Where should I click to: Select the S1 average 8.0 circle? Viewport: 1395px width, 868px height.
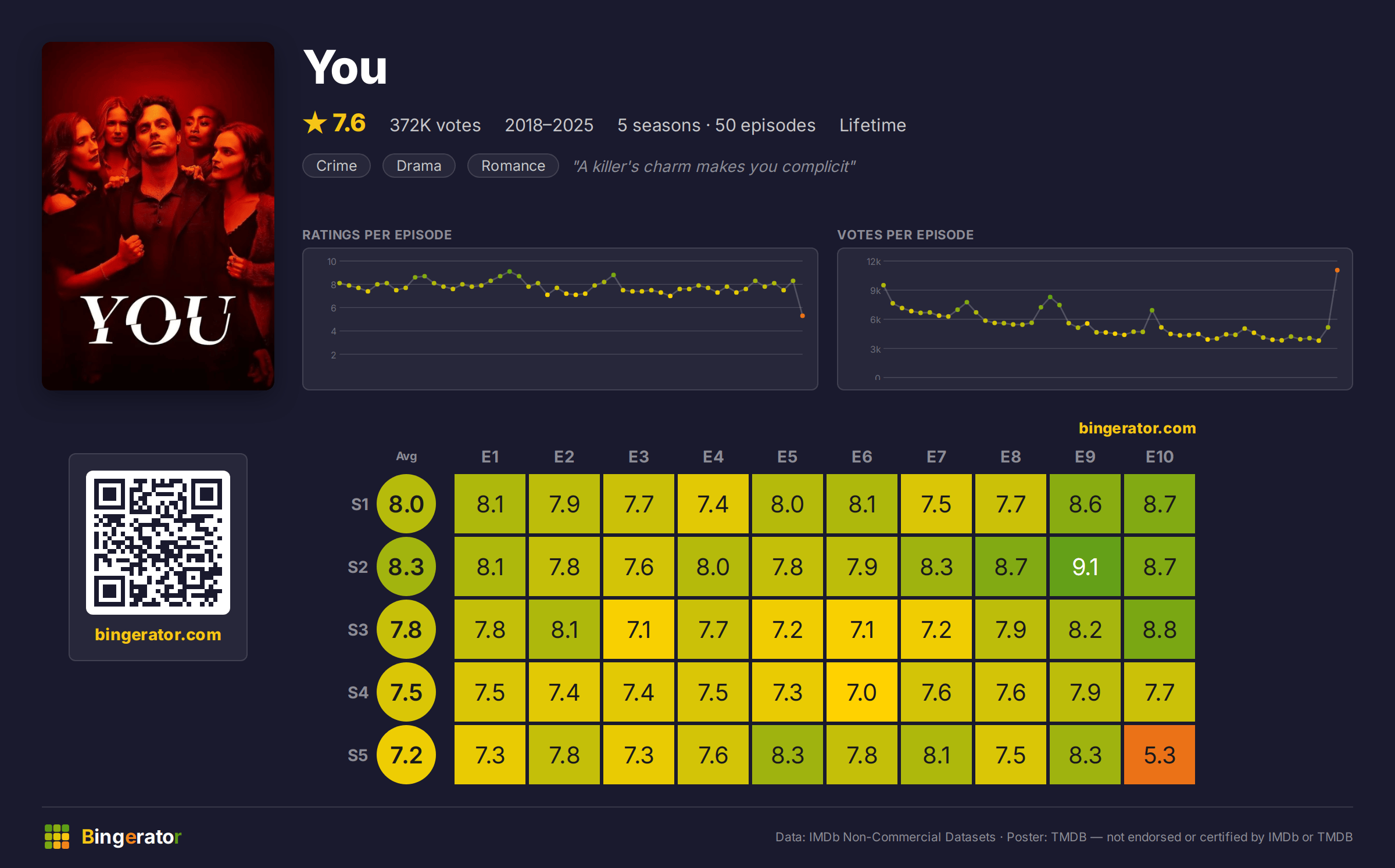pos(406,504)
